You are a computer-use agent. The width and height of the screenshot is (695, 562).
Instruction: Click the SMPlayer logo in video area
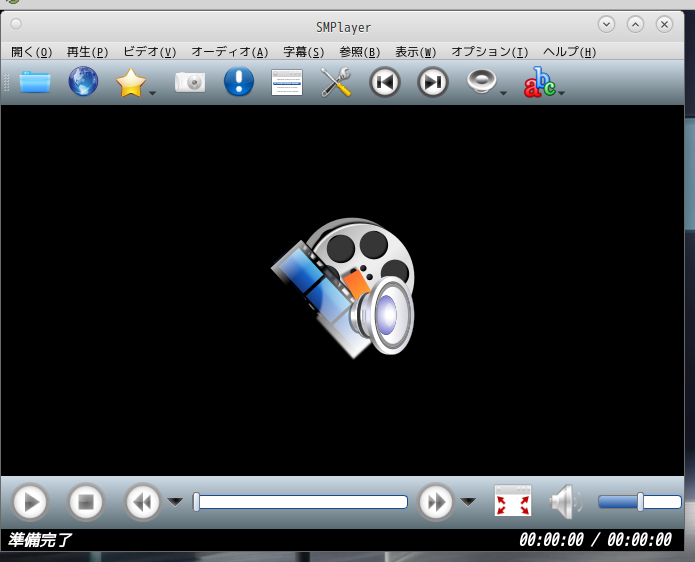[x=343, y=288]
